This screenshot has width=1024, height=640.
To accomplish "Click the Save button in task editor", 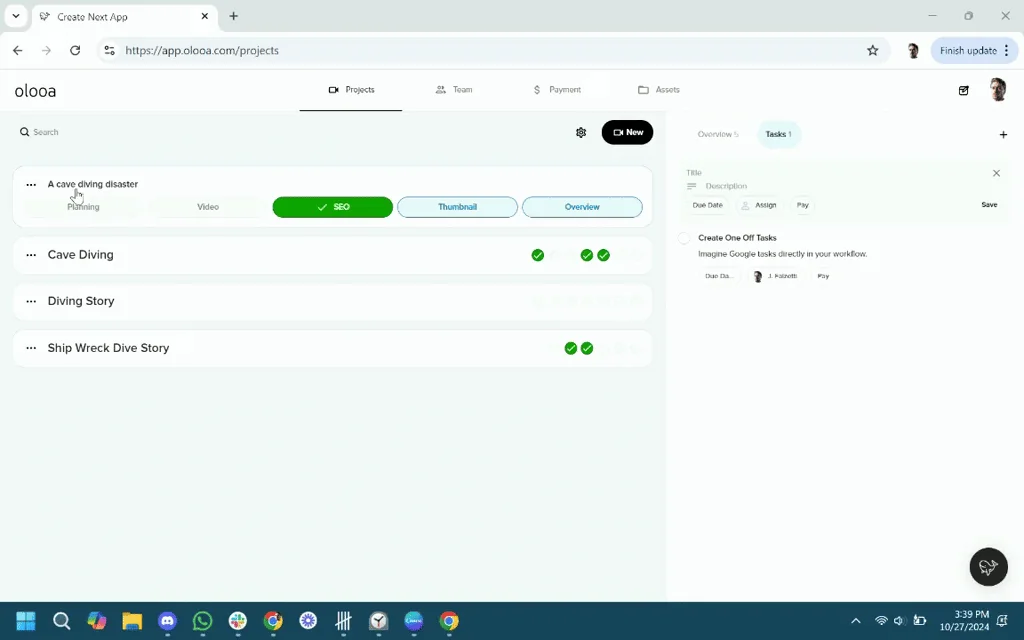I will pos(989,204).
